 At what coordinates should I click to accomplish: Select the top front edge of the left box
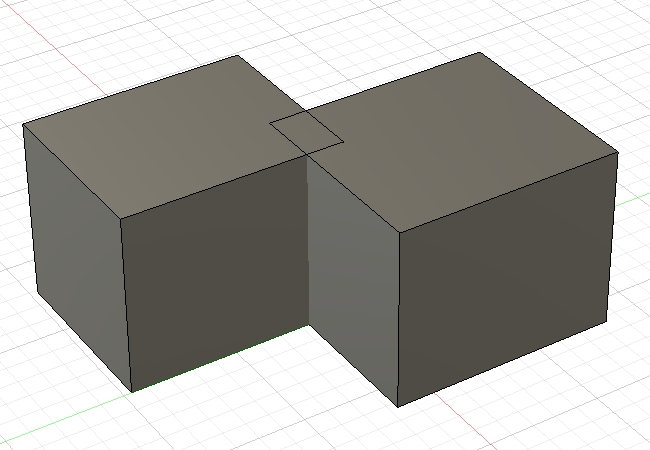(210, 187)
